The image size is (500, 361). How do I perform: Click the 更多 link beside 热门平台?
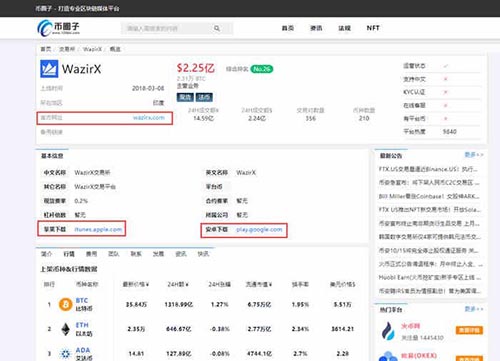click(474, 309)
